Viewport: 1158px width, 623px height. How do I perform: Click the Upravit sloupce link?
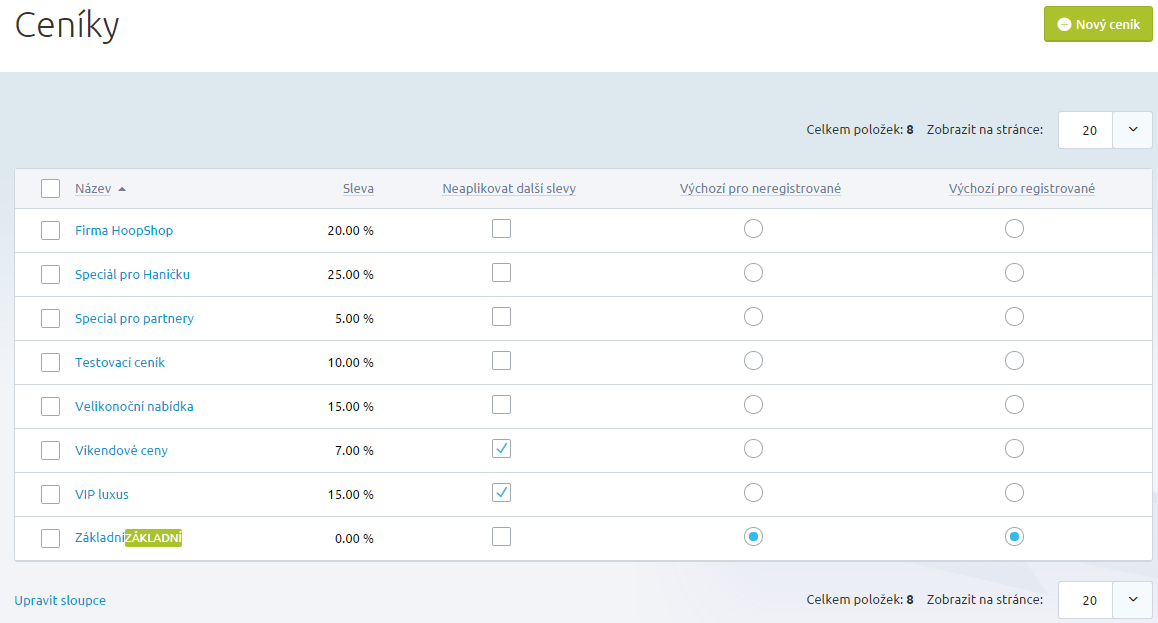click(x=60, y=600)
